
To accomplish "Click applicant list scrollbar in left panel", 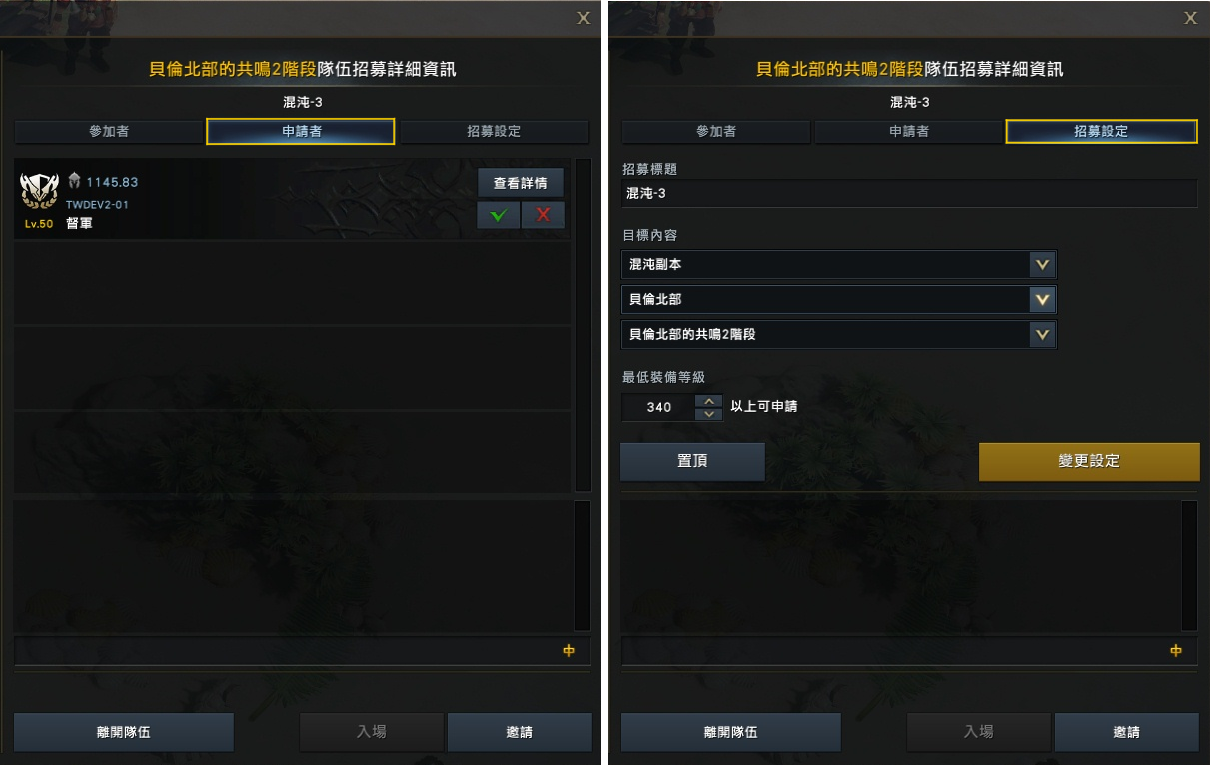I will pyautogui.click(x=582, y=325).
